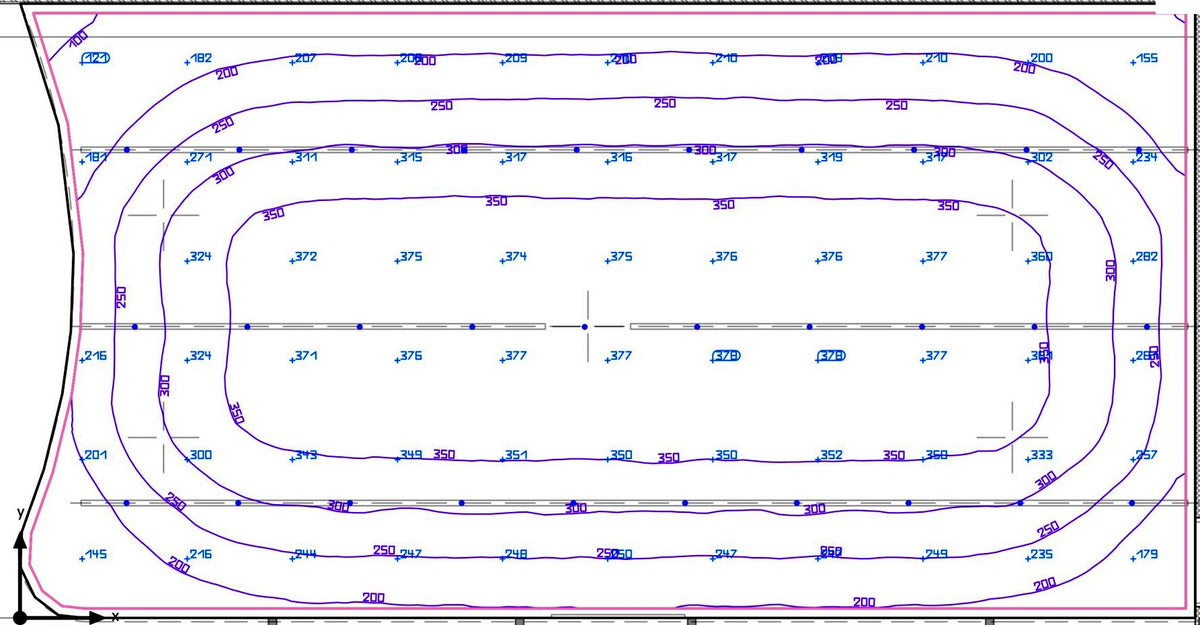The width and height of the screenshot is (1200, 625).
Task: Click the point value 371
Action: 306,356
